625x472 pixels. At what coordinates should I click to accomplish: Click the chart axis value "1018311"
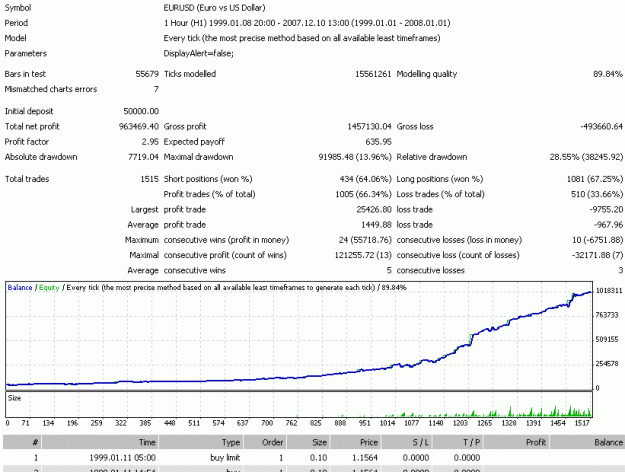(x=609, y=291)
